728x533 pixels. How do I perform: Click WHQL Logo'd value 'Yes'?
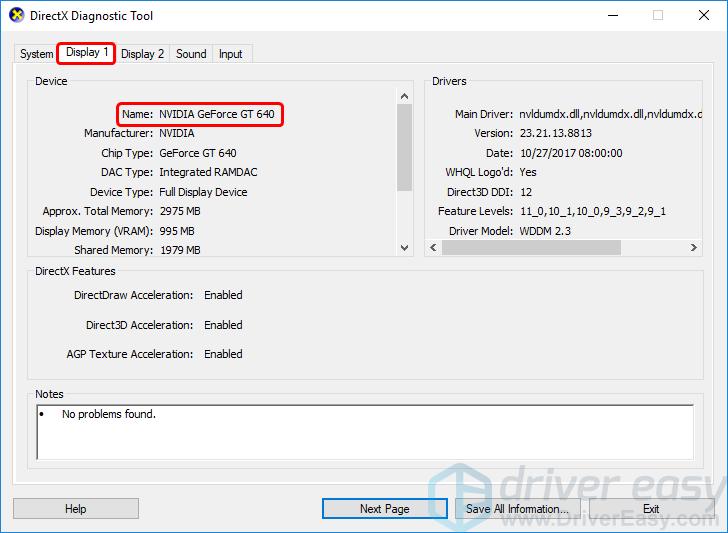[528, 172]
